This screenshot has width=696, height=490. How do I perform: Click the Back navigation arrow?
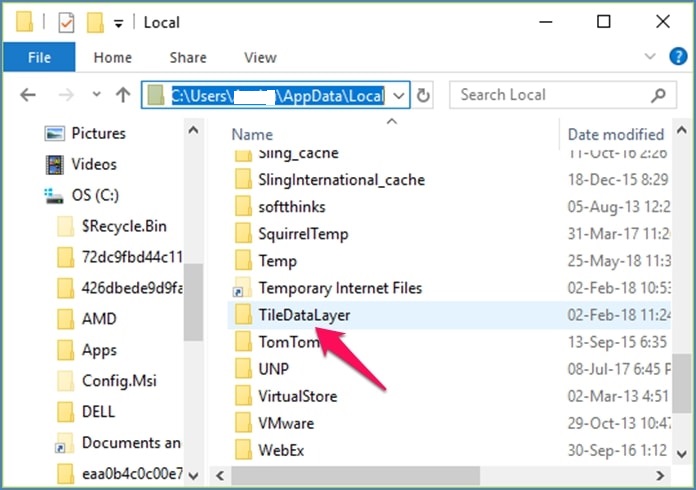coord(28,95)
